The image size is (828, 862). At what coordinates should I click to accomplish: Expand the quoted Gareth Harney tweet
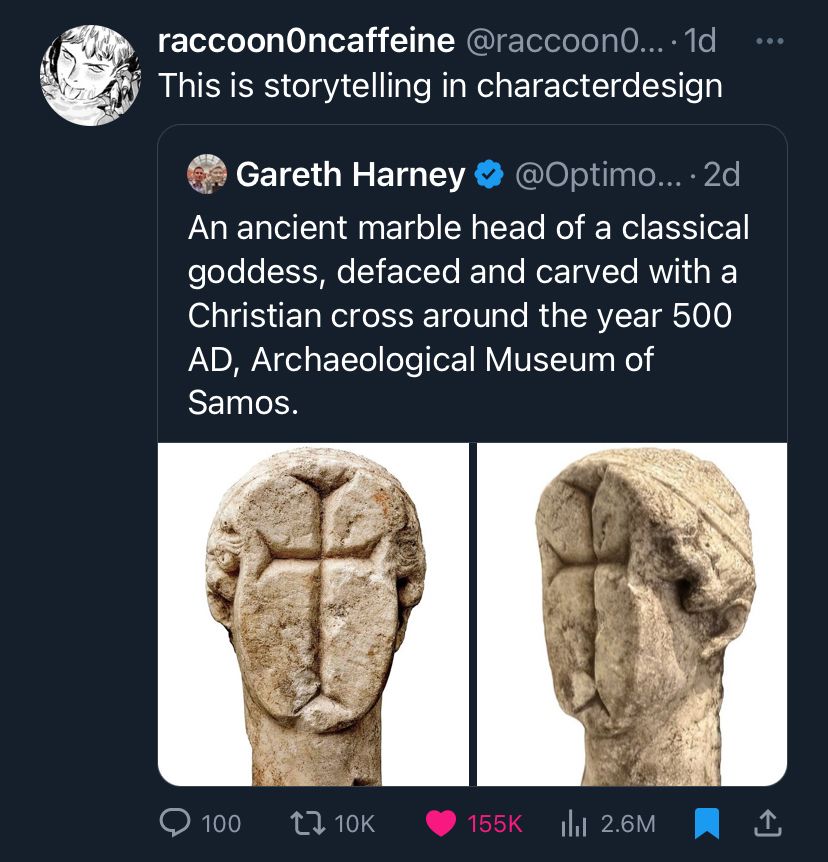coord(472,310)
